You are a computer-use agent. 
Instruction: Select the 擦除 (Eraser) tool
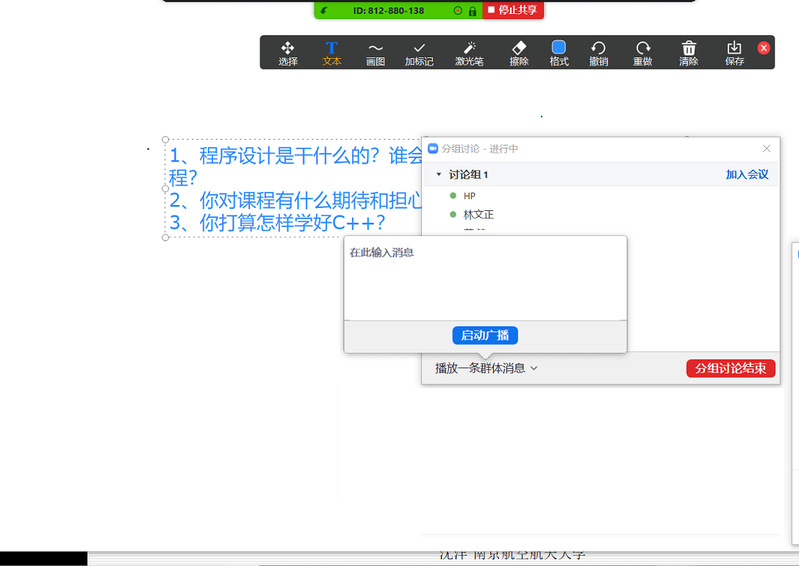518,53
